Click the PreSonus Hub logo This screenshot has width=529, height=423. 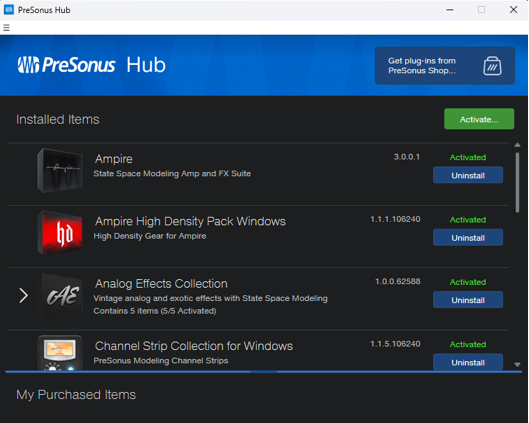pyautogui.click(x=91, y=65)
